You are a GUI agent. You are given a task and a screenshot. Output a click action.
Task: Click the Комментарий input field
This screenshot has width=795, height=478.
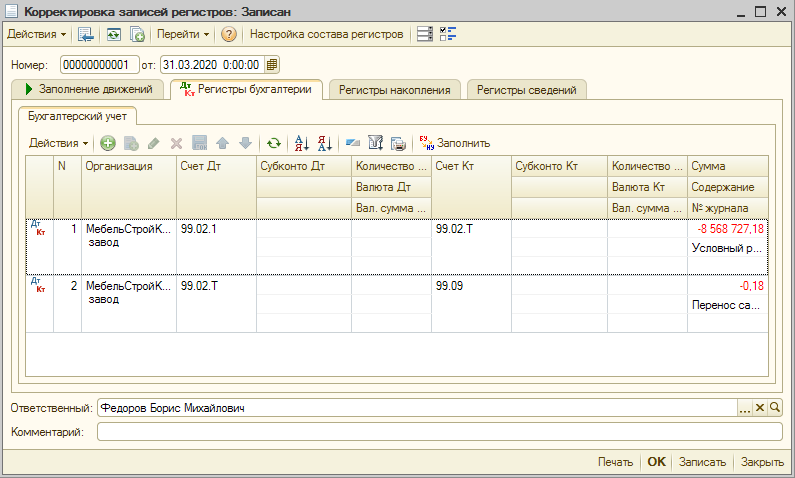tap(440, 432)
